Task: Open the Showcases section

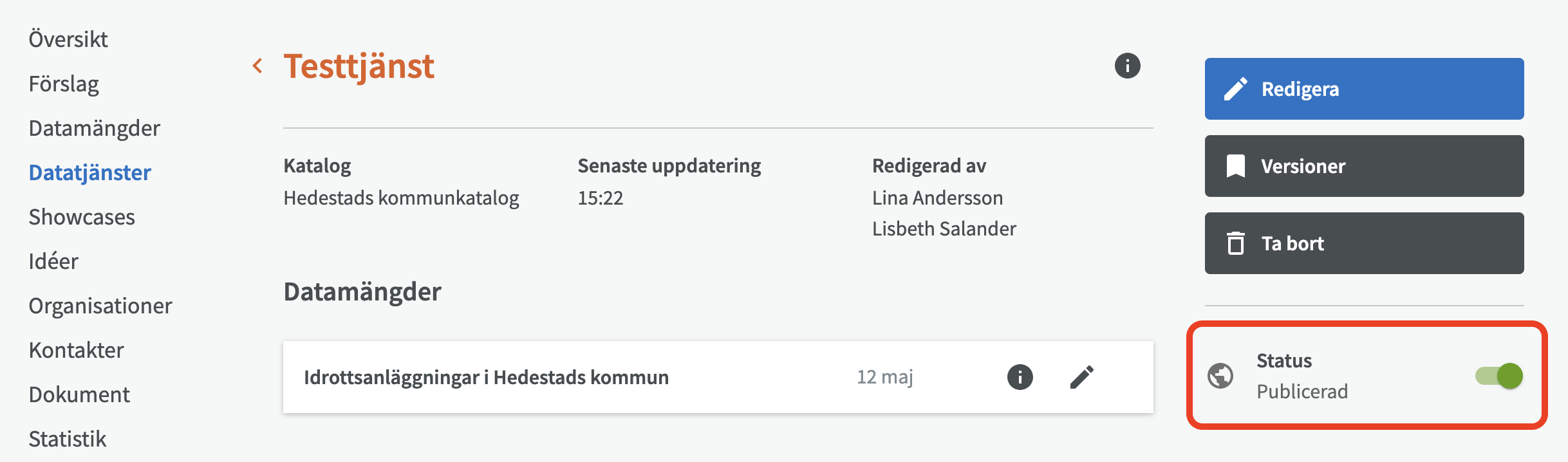Action: coord(82,217)
